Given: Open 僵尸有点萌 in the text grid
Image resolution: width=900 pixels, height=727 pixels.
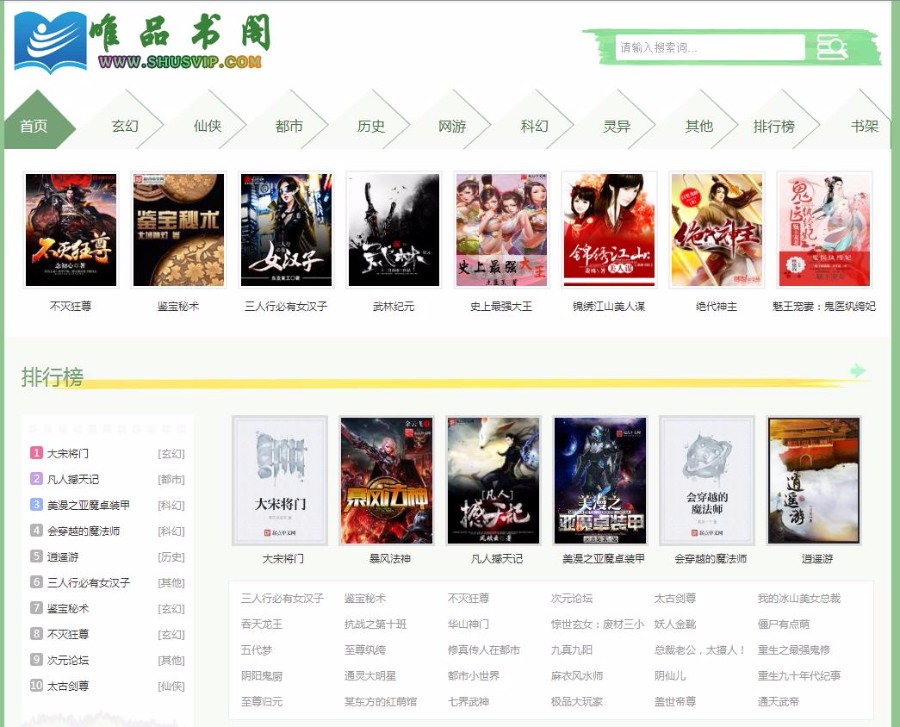Looking at the screenshot, I should 783,624.
